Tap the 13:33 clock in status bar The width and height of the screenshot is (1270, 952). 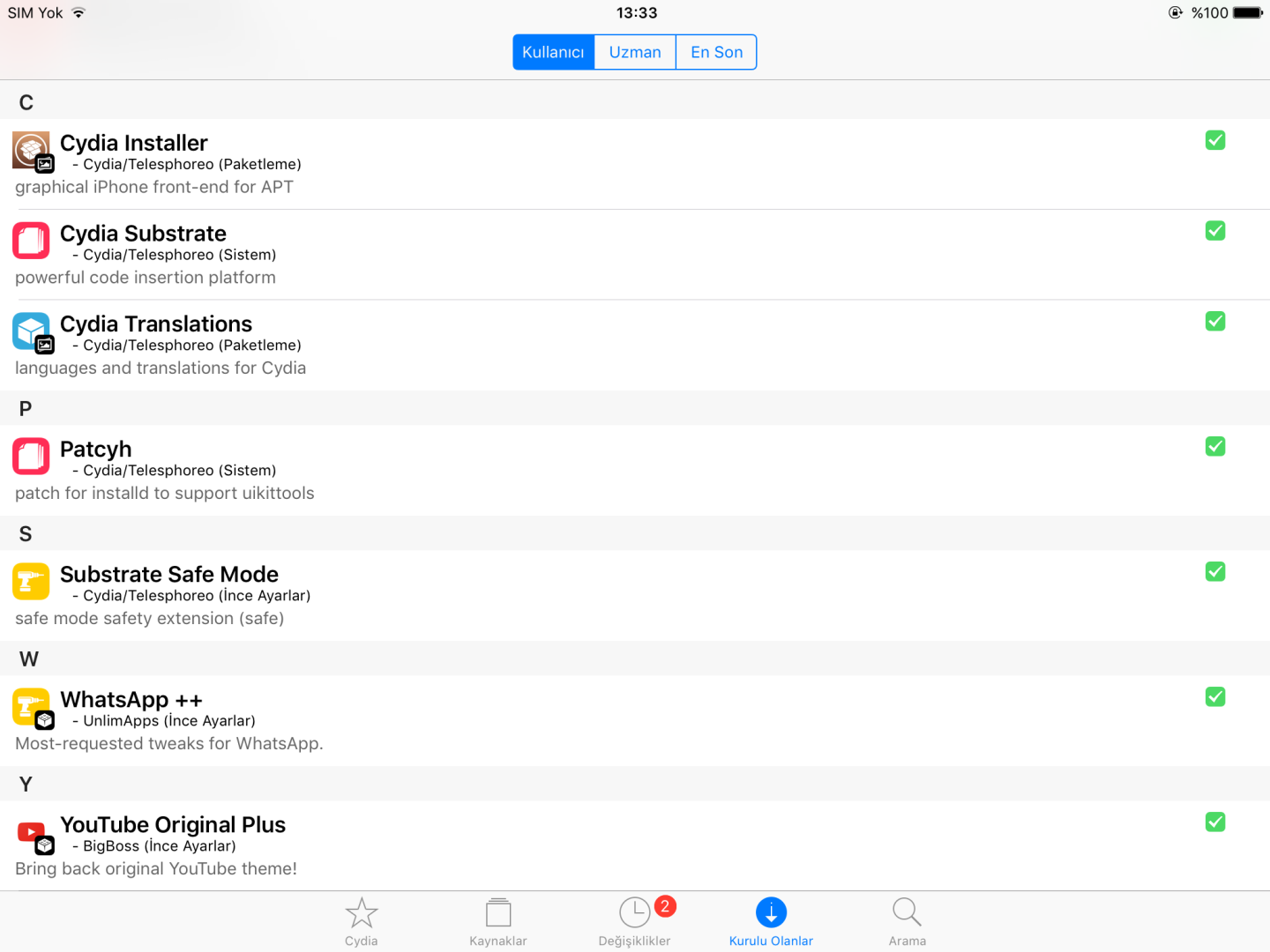(x=637, y=12)
